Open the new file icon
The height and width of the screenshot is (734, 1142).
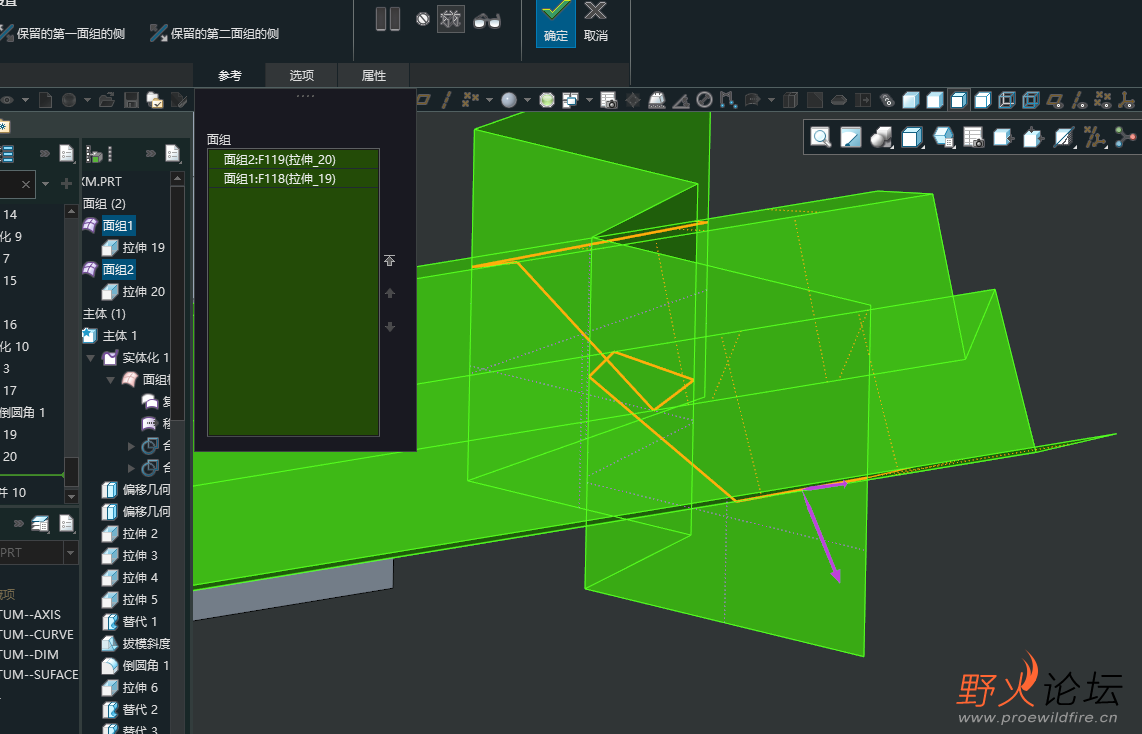point(45,100)
